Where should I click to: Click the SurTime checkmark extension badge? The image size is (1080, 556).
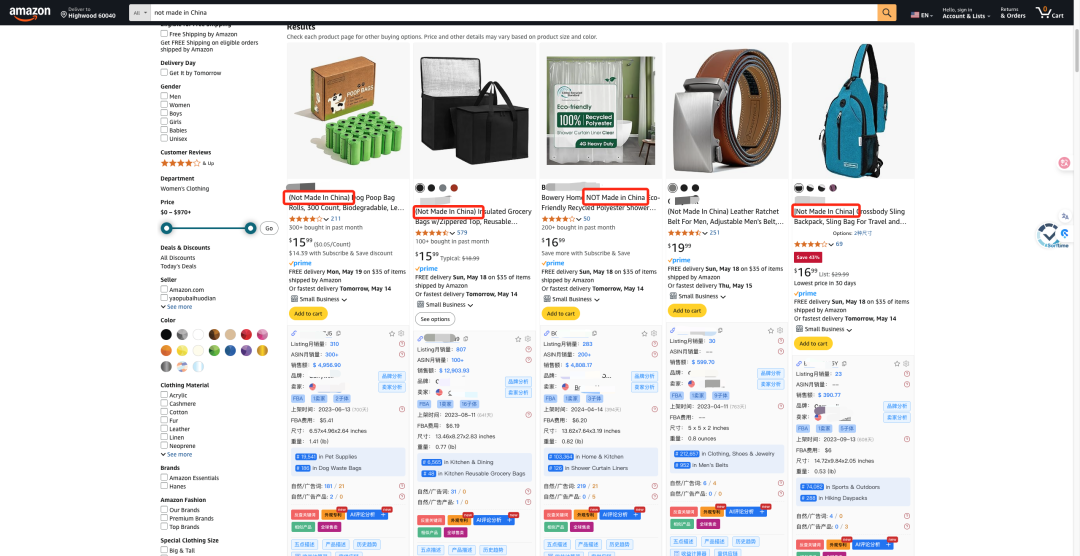(1050, 235)
